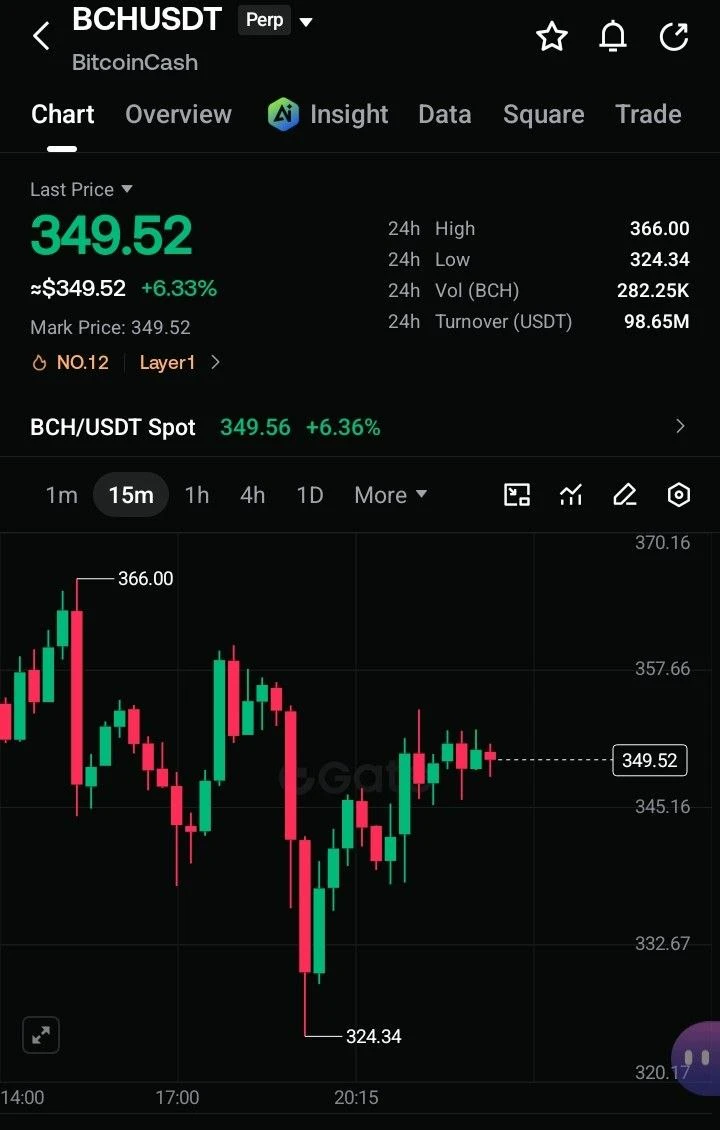
Task: Add BCHUSDT to favorites with star icon
Action: (x=552, y=36)
